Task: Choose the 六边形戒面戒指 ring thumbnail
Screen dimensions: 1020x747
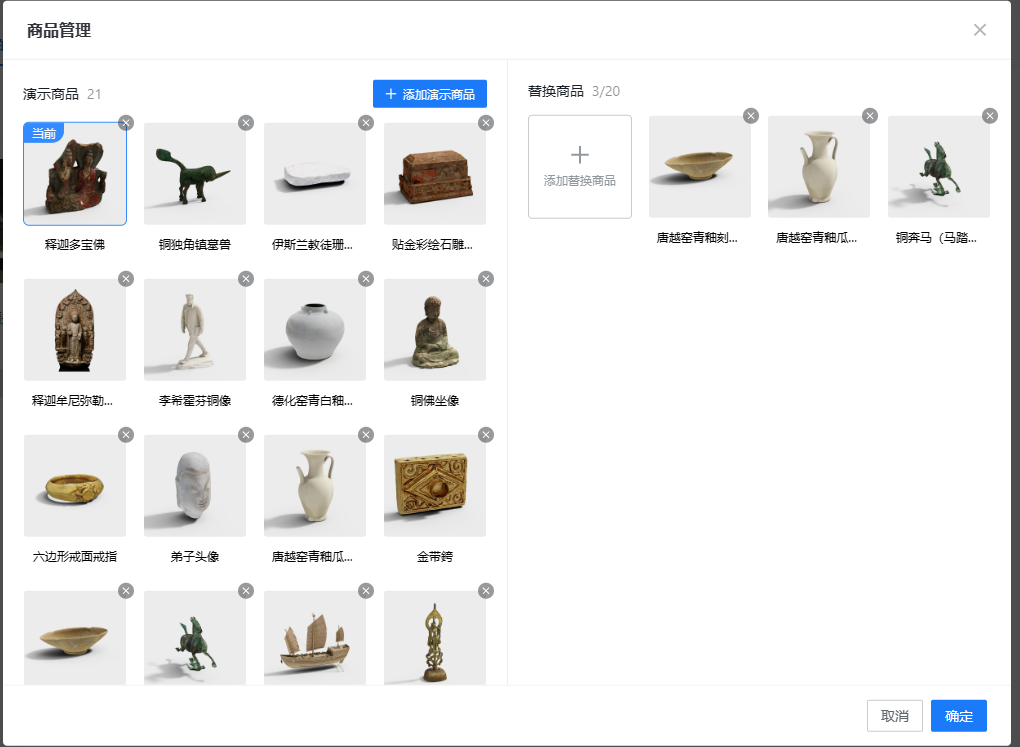Action: click(75, 486)
